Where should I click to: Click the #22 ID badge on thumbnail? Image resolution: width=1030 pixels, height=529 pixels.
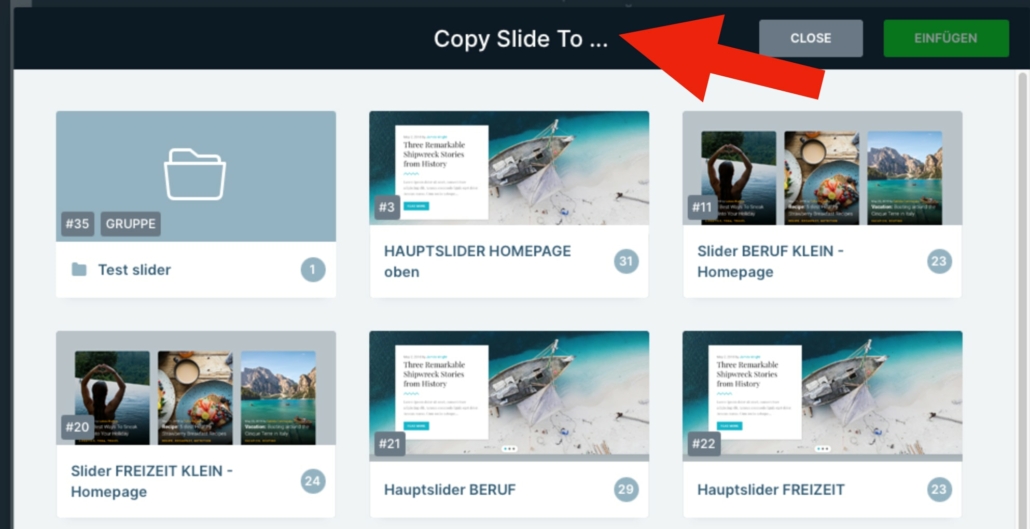click(704, 443)
